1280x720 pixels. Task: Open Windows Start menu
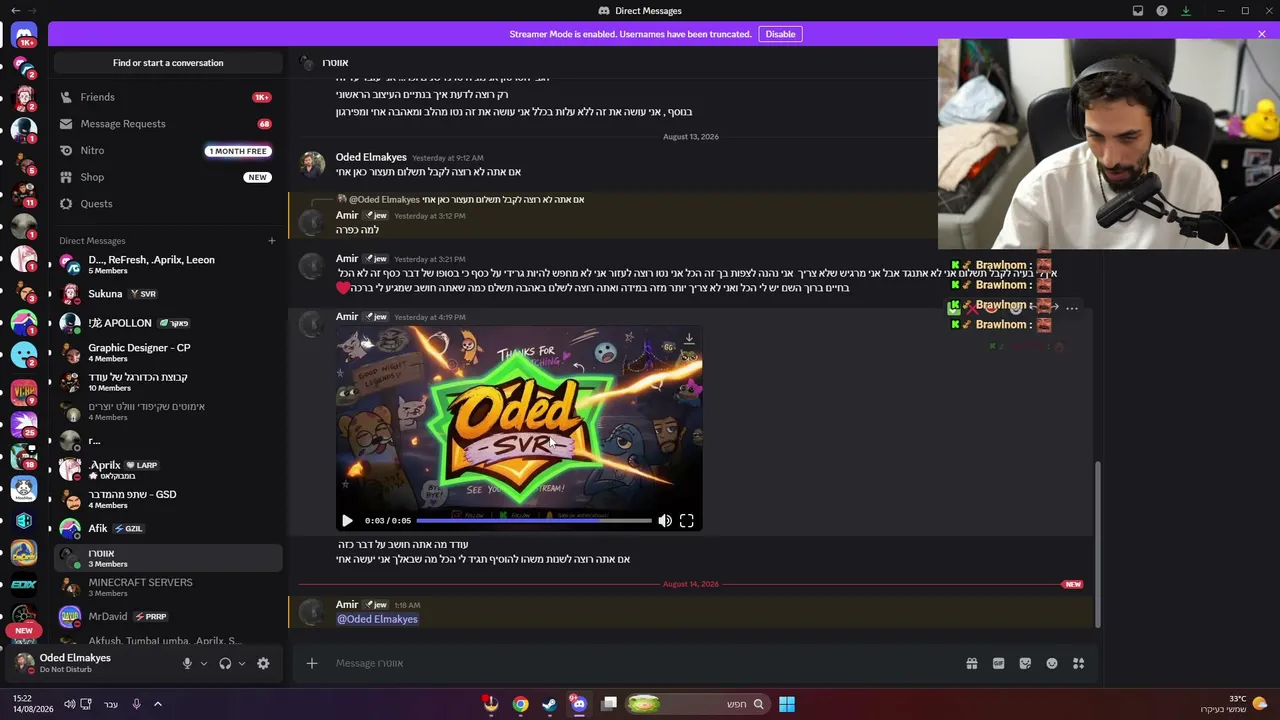coord(787,704)
